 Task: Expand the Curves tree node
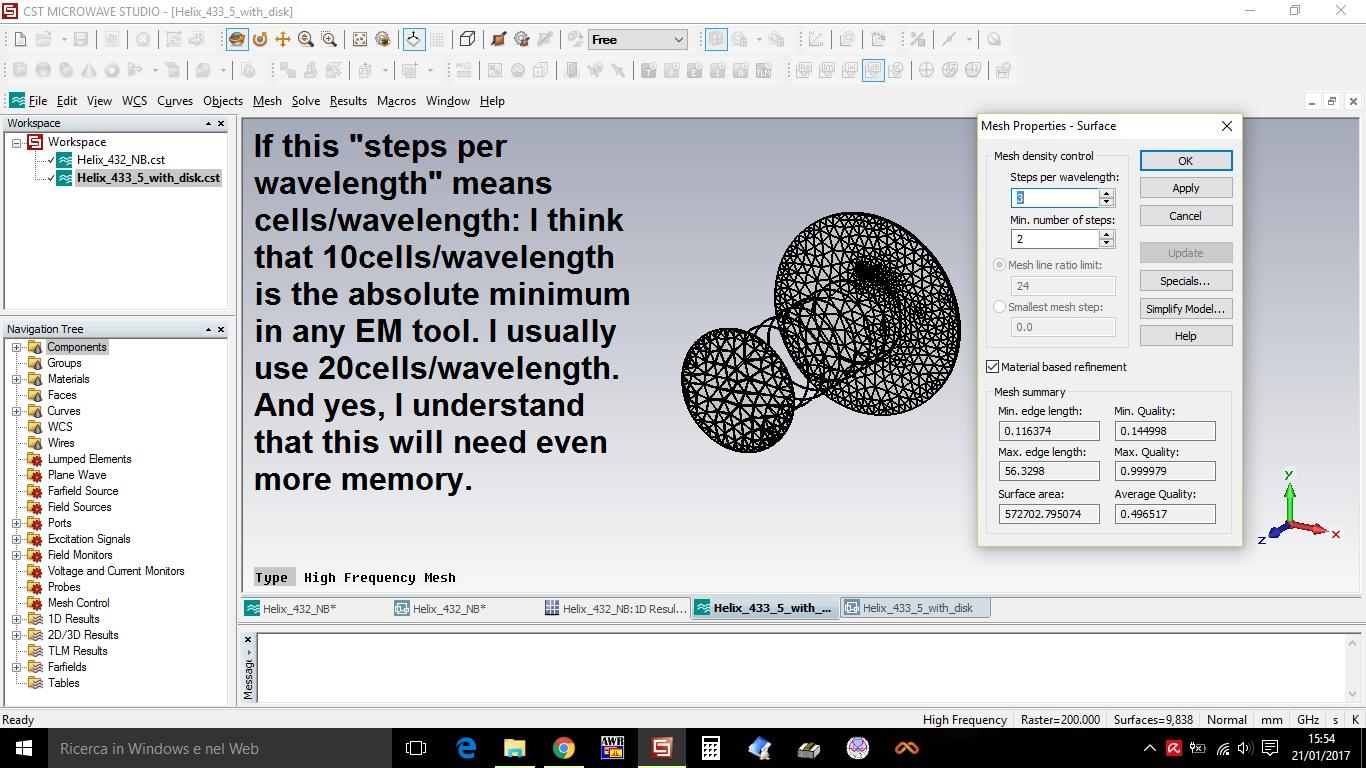pos(17,411)
